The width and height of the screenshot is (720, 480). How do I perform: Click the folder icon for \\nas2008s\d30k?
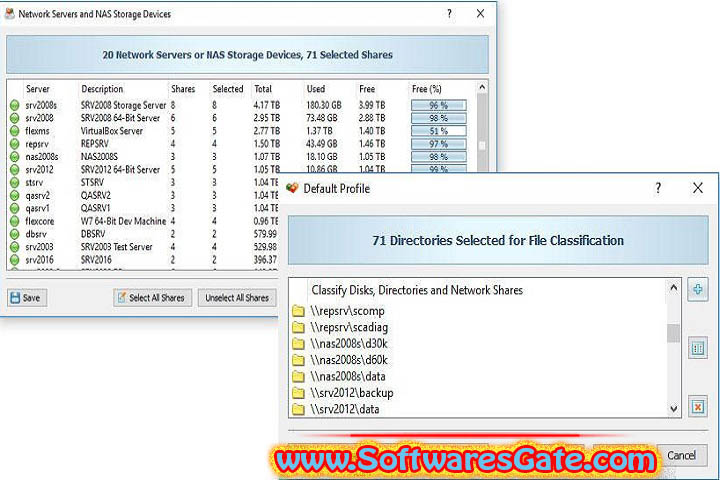tap(298, 344)
